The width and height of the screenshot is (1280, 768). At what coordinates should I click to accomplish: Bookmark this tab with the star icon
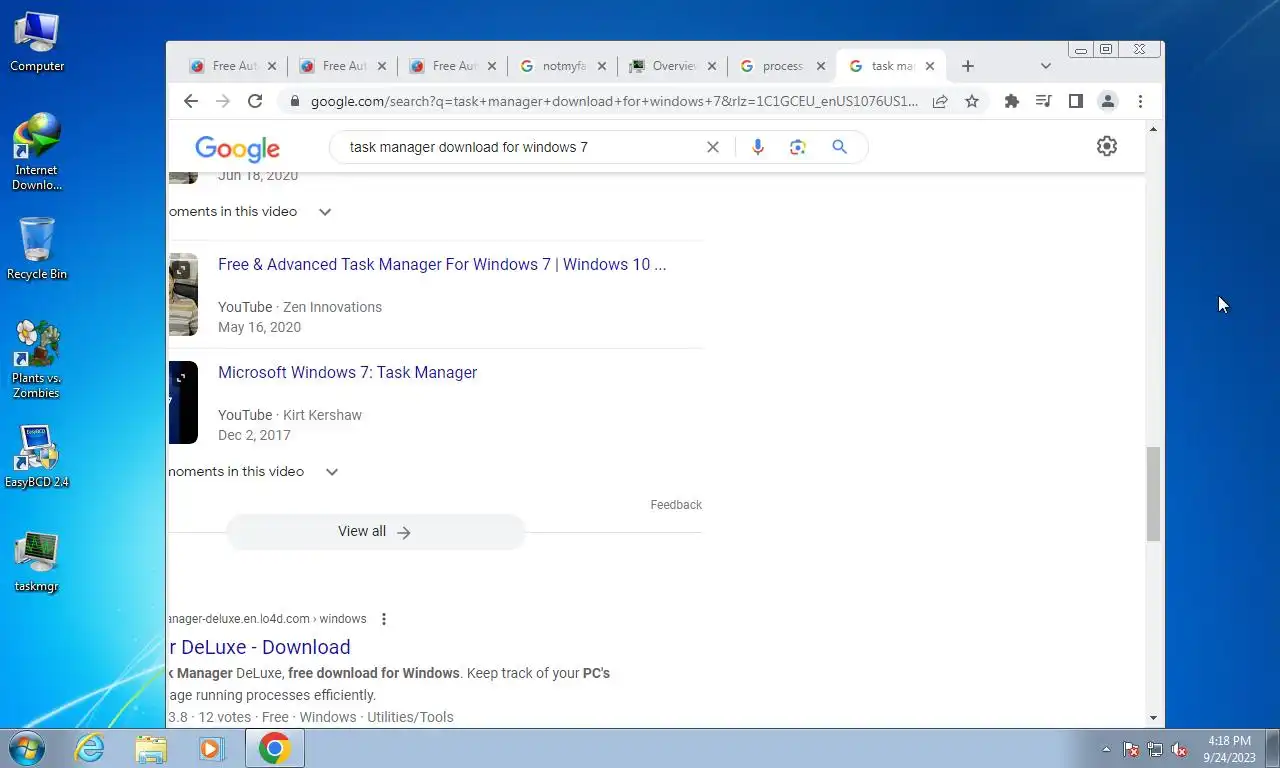[971, 101]
